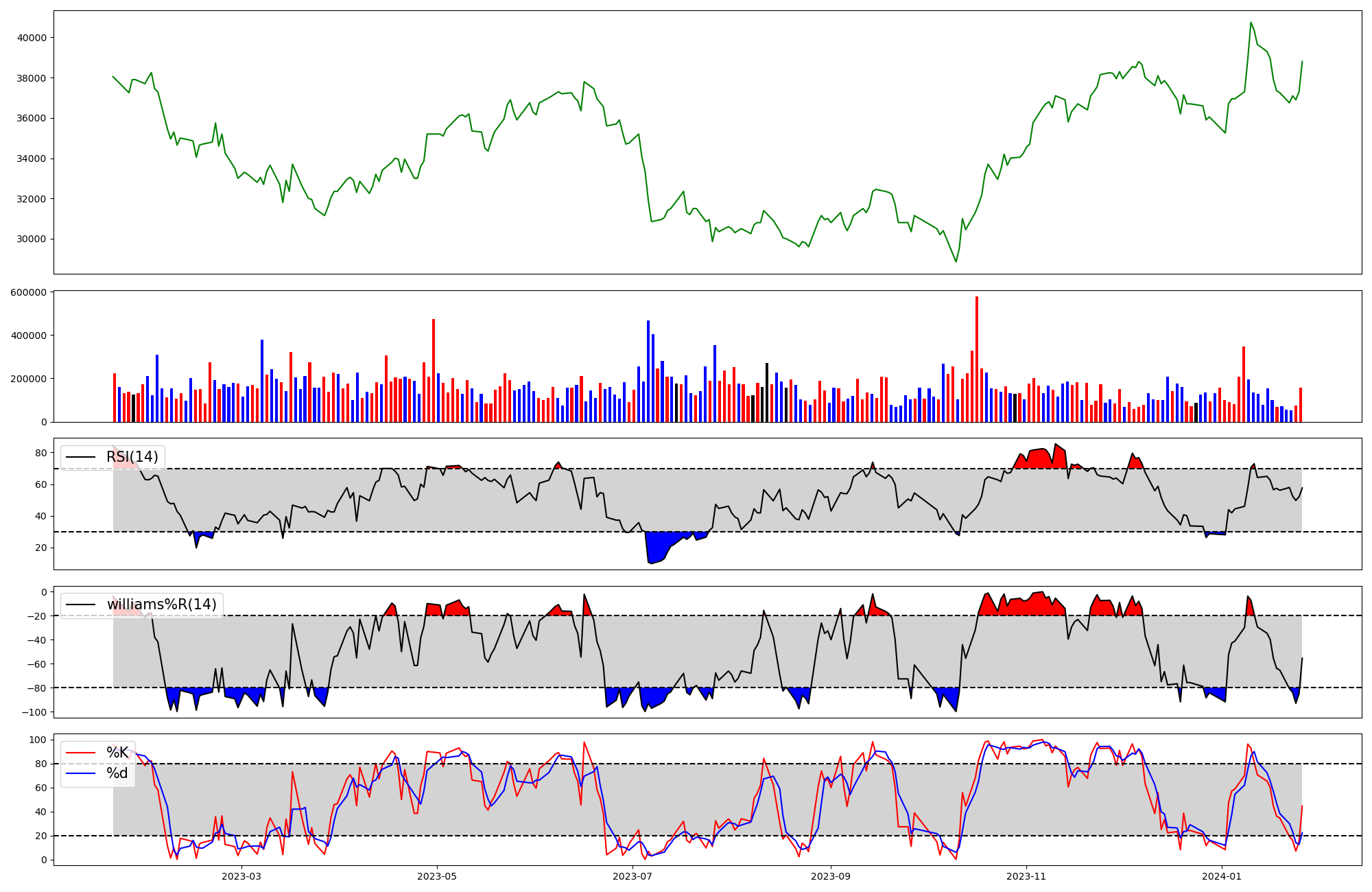Click the price line's lowest trough near 29000

(956, 261)
